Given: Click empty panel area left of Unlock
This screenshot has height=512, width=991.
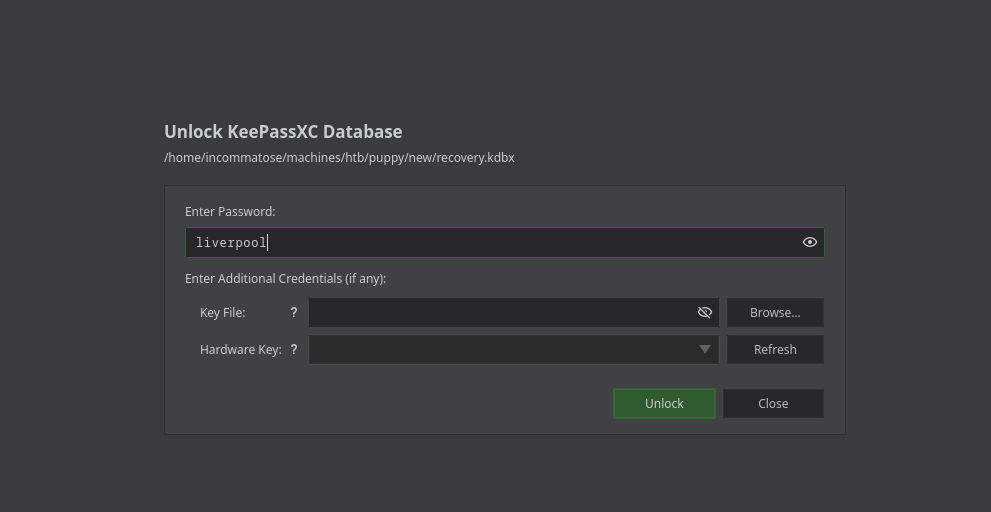Looking at the screenshot, I should tap(400, 404).
